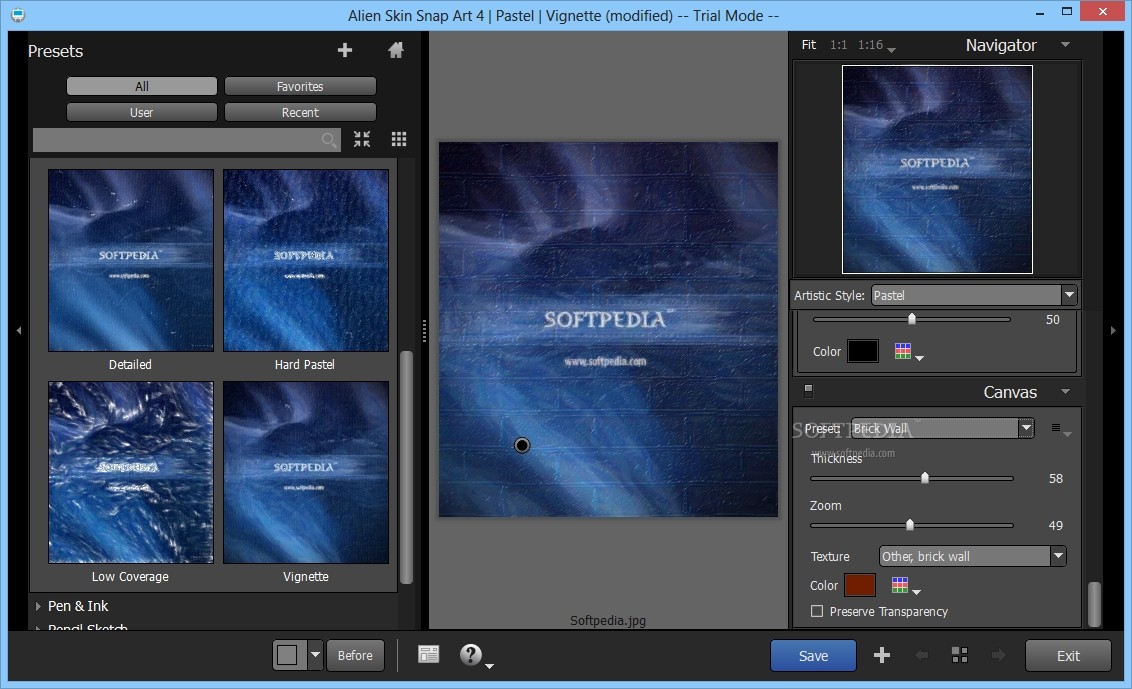Image resolution: width=1132 pixels, height=689 pixels.
Task: Click the Softpedia.jpg file name
Action: pyautogui.click(x=608, y=620)
